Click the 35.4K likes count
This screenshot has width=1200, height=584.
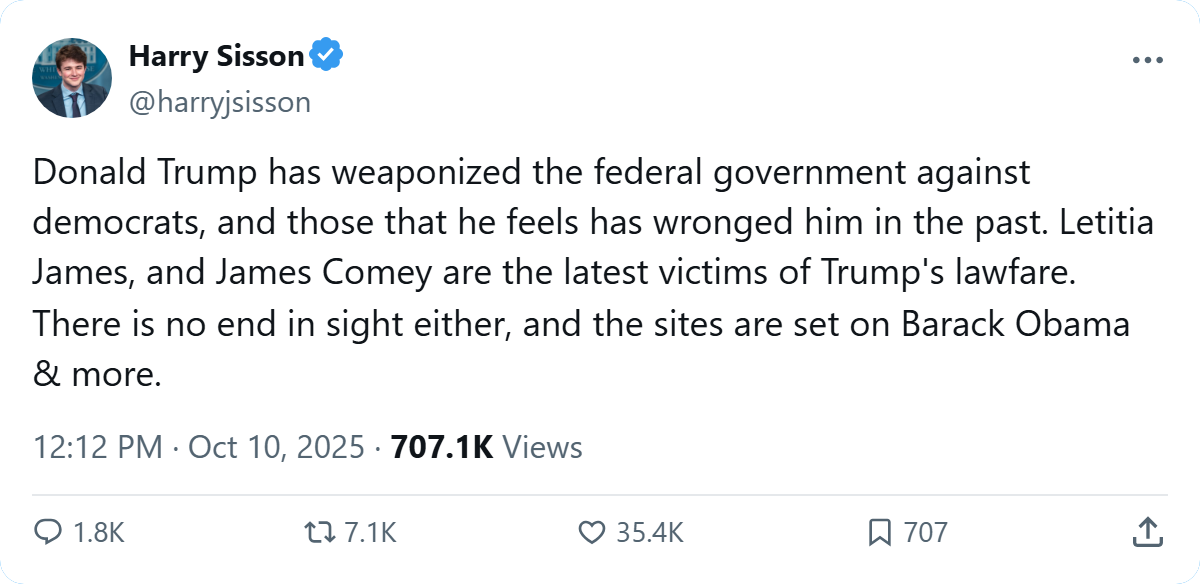point(649,533)
